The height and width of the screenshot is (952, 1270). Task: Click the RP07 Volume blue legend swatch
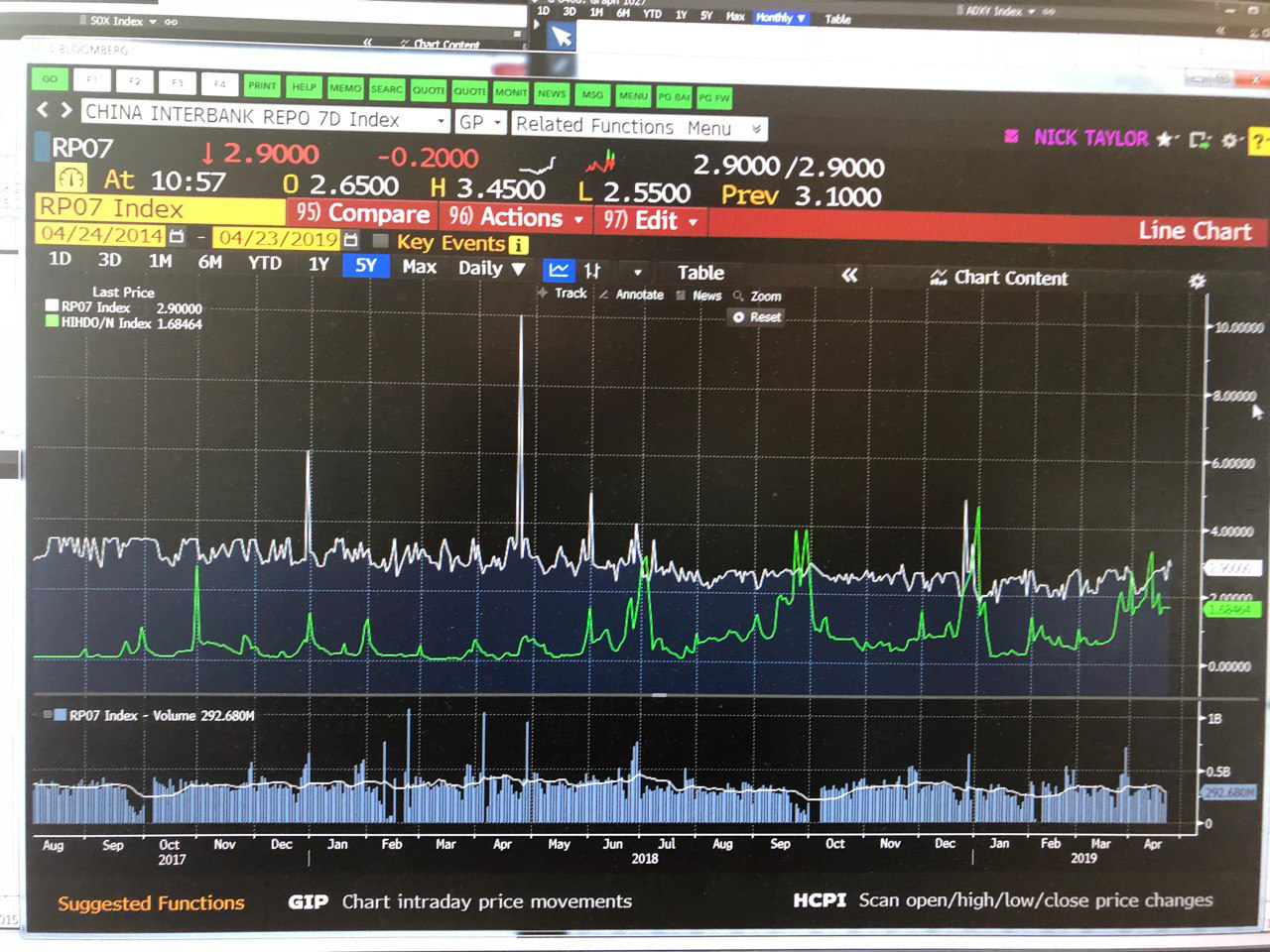[x=61, y=715]
